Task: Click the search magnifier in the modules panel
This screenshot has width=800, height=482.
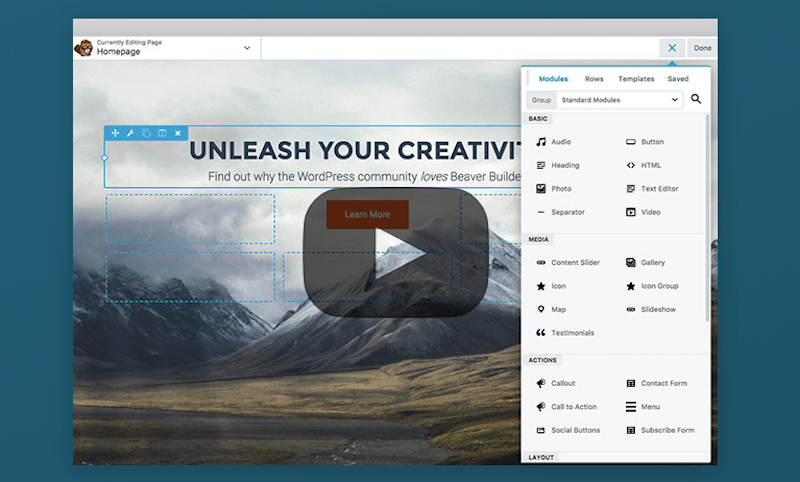Action: coord(696,100)
